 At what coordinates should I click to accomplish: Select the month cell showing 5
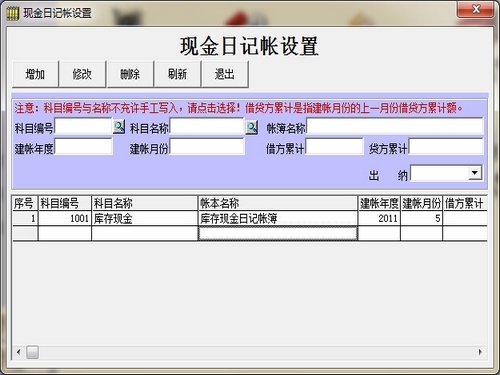tap(422, 219)
